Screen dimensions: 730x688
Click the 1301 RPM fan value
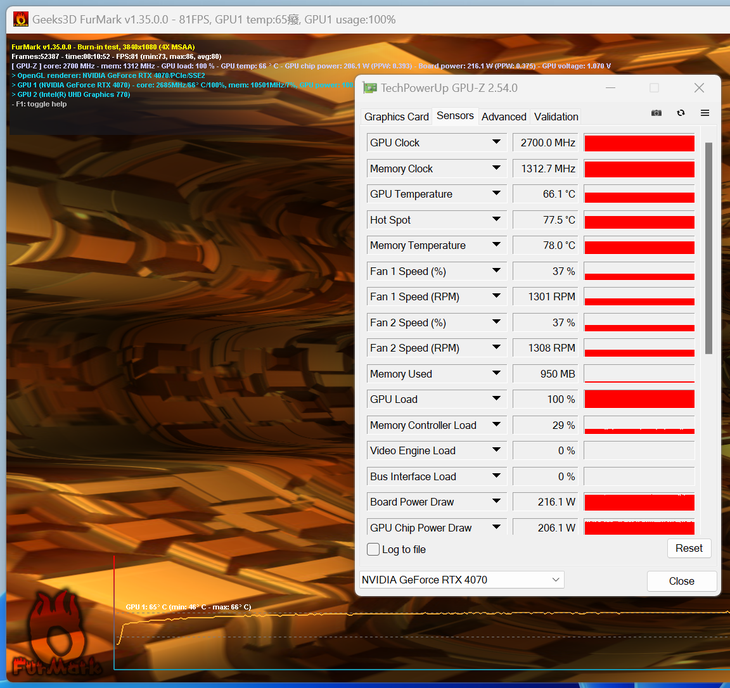tap(546, 297)
